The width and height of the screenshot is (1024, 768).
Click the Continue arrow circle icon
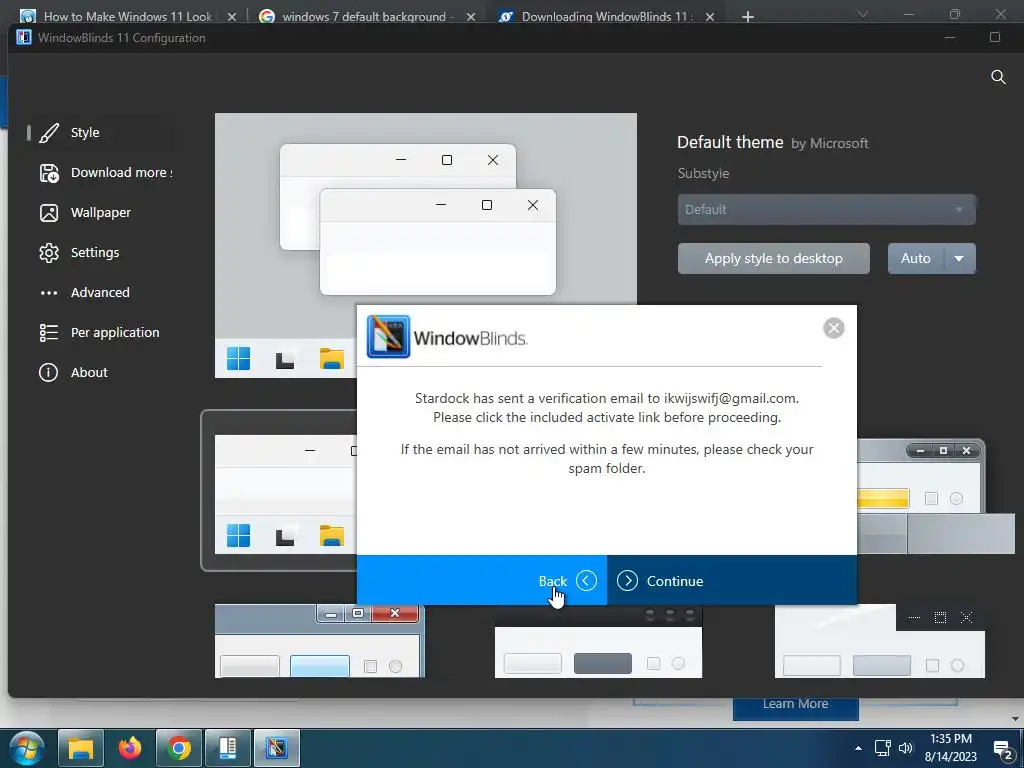click(627, 581)
